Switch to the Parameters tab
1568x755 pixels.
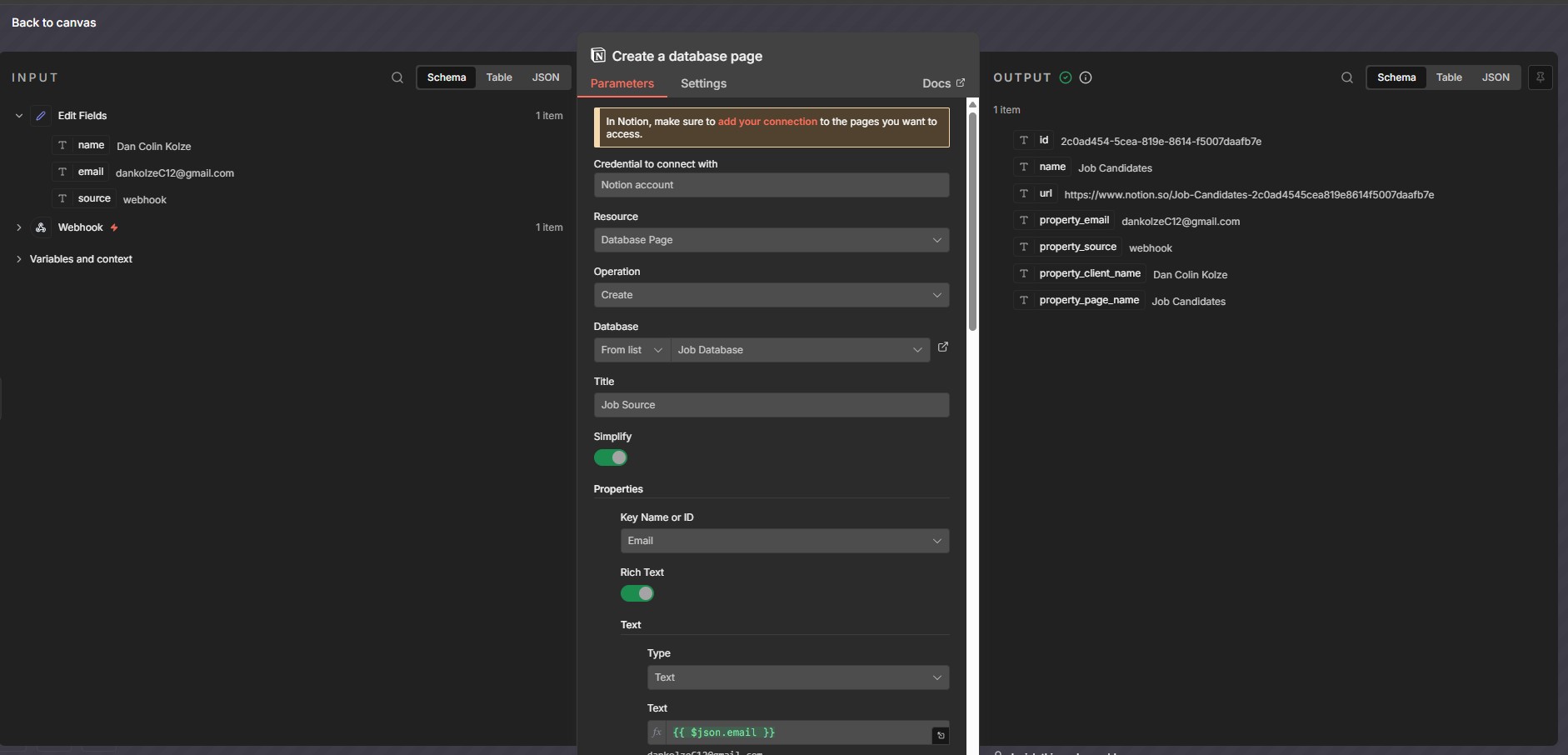(622, 83)
